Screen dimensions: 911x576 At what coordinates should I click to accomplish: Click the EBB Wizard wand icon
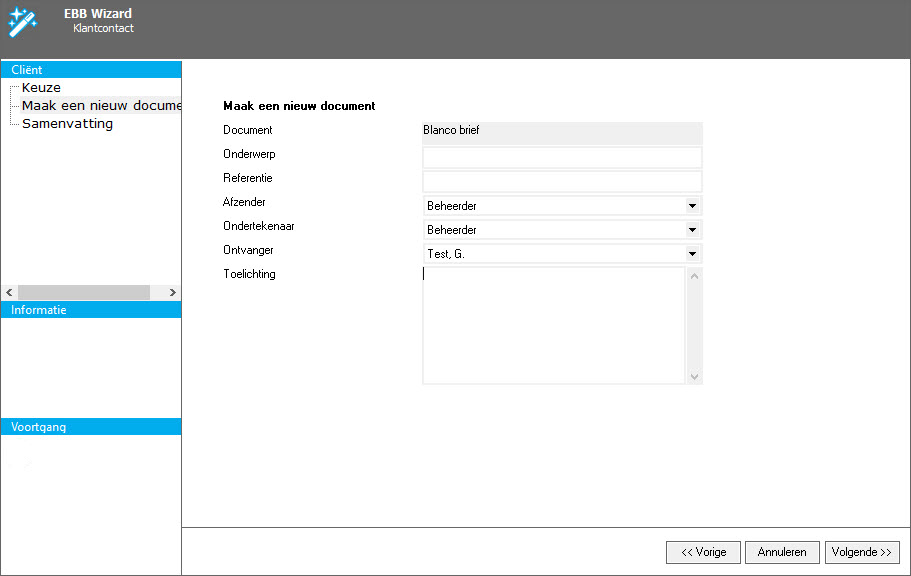point(22,21)
